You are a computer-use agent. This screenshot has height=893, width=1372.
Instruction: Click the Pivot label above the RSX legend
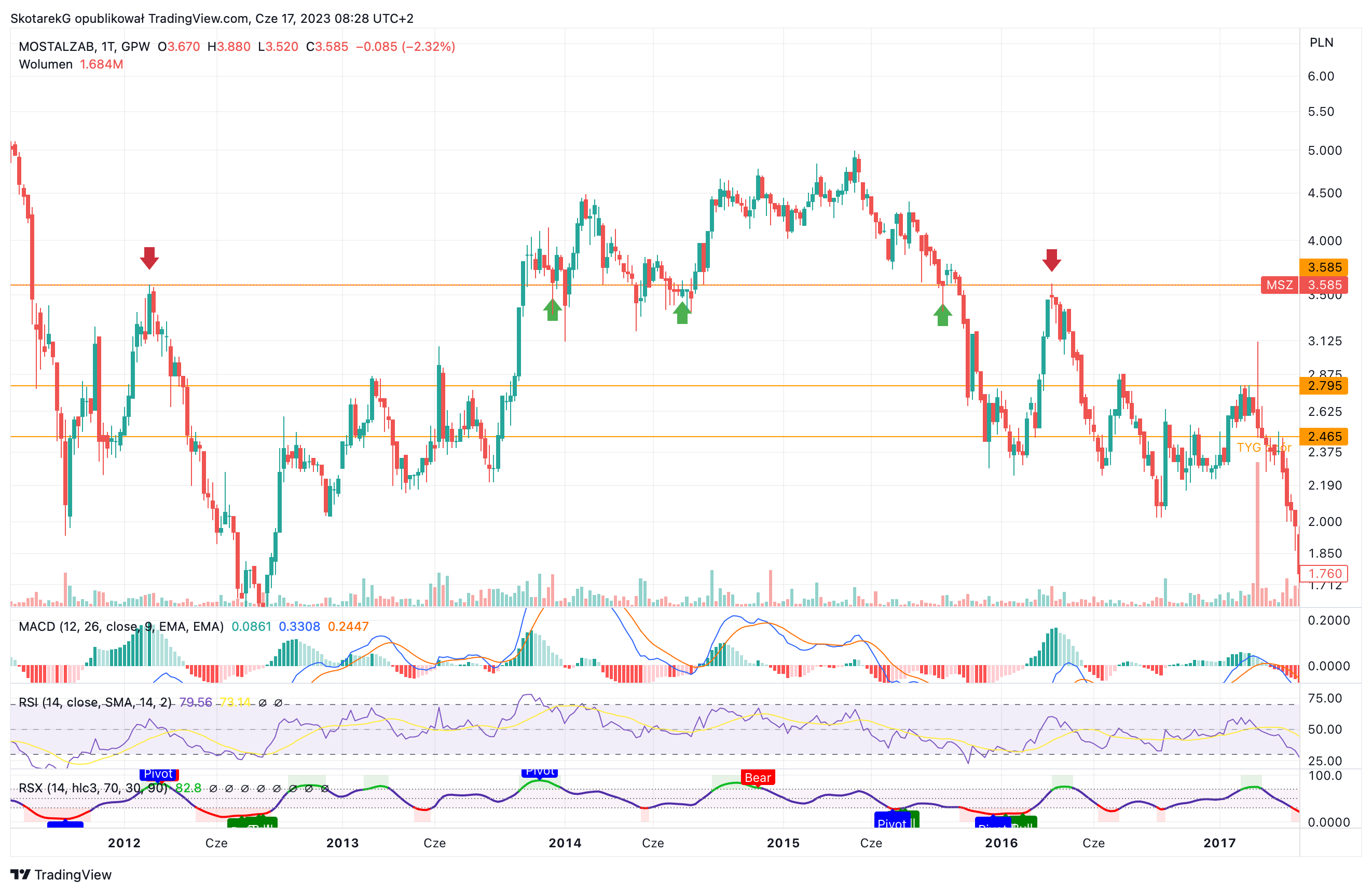coord(158,774)
